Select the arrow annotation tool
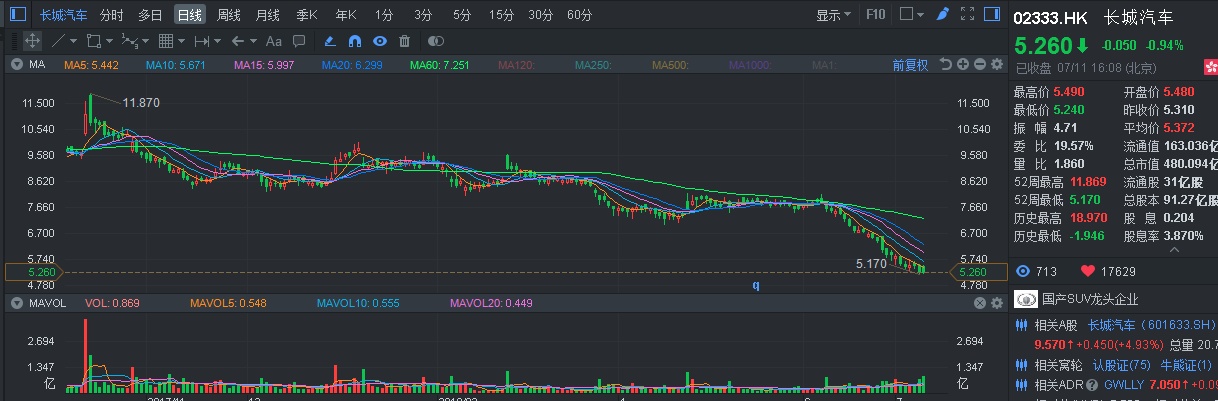 pyautogui.click(x=237, y=41)
